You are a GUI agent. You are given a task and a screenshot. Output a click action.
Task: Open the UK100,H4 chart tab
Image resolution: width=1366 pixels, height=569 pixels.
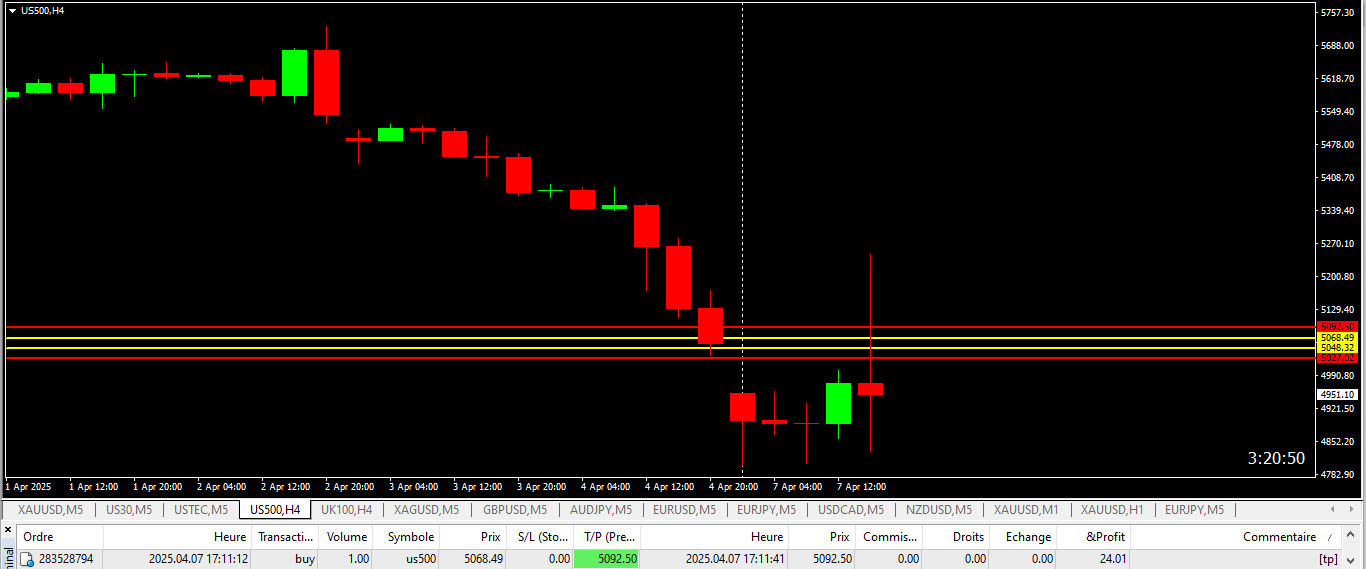click(346, 510)
